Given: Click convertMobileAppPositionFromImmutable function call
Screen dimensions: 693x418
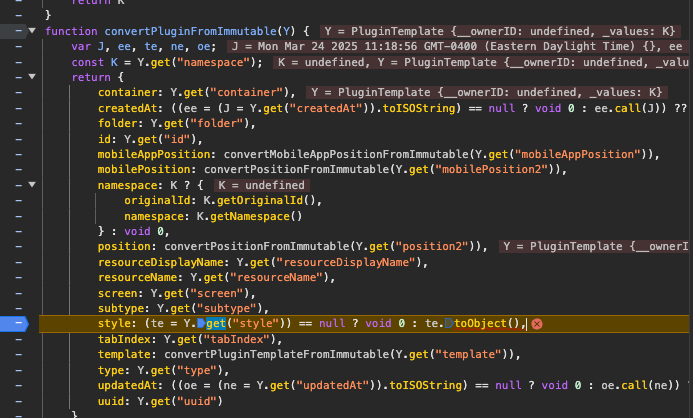Looking at the screenshot, I should [x=346, y=154].
